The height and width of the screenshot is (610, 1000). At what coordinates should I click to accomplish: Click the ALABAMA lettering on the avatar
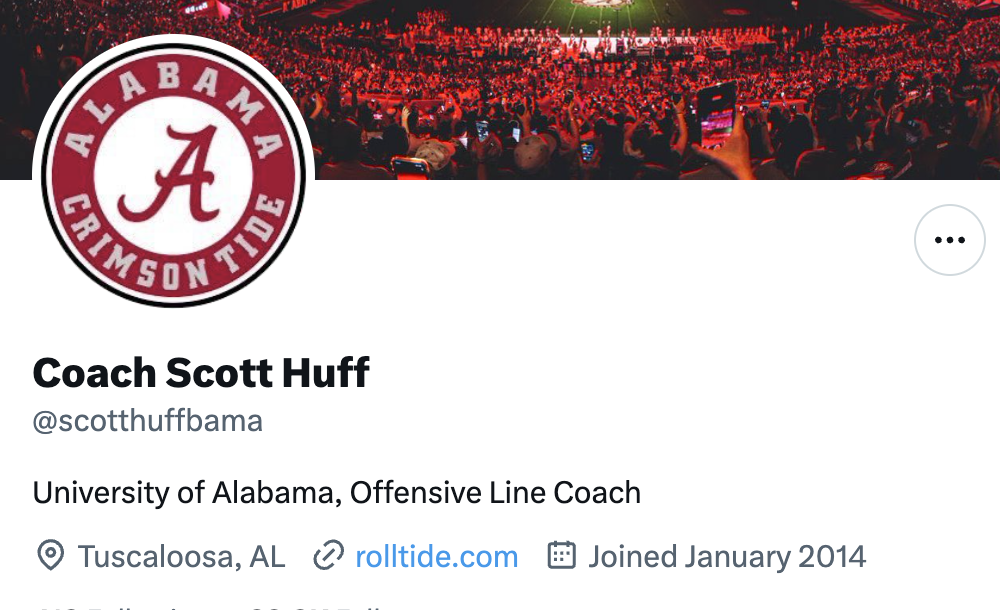[174, 82]
